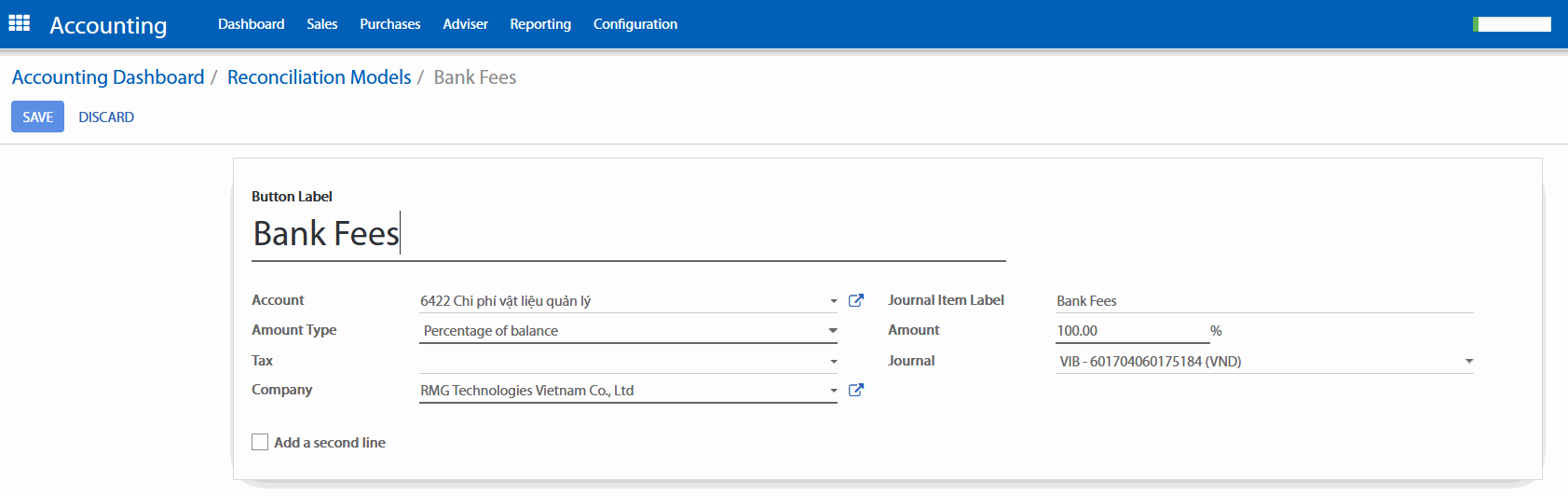Viewport: 1568px width, 496px height.
Task: Navigate to Reconciliation Models breadcrumb
Action: (319, 77)
